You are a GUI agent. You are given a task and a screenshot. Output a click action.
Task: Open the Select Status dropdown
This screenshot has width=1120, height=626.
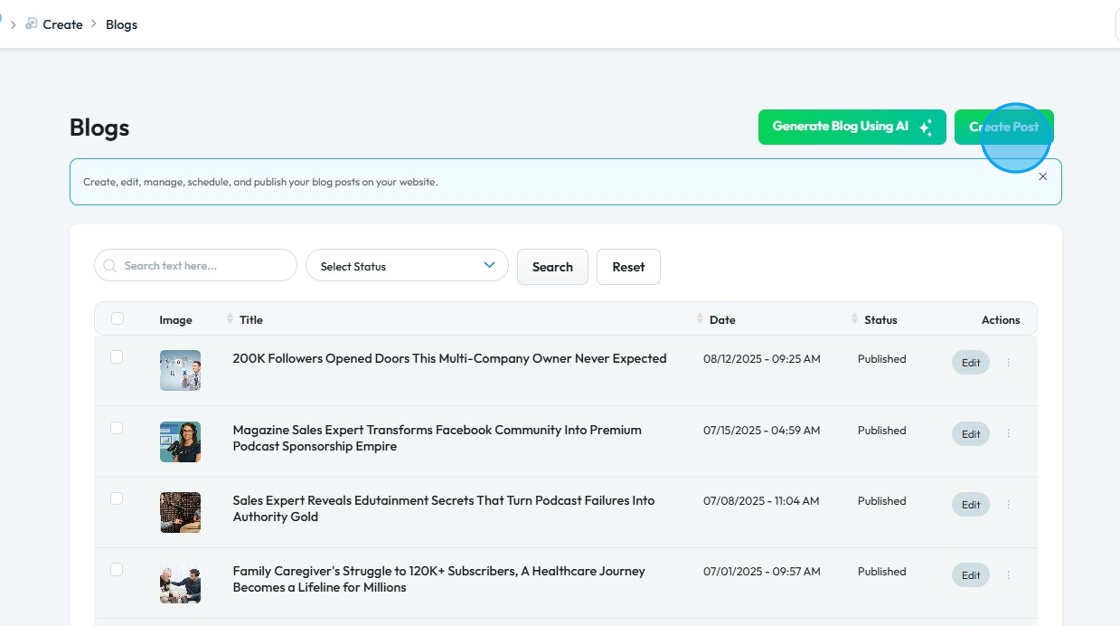tap(407, 266)
